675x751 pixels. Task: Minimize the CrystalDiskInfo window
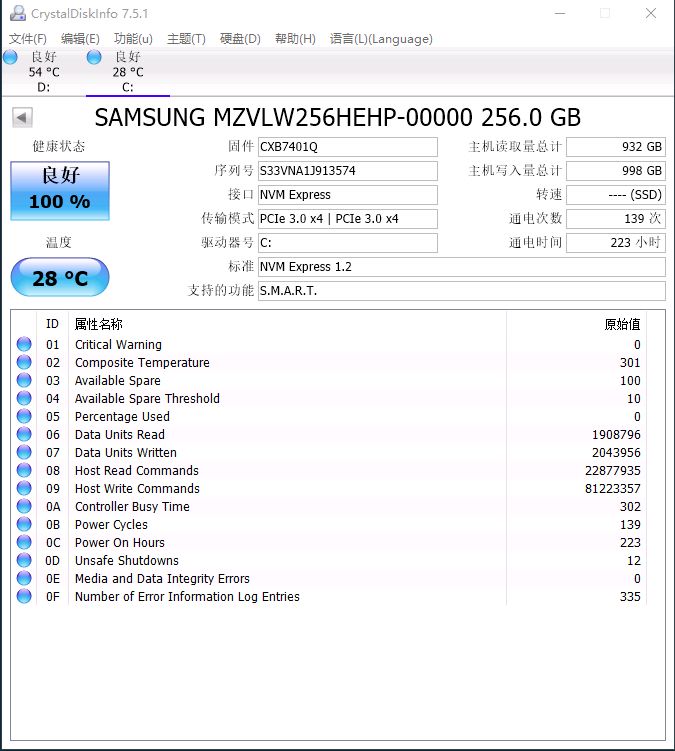pyautogui.click(x=560, y=13)
